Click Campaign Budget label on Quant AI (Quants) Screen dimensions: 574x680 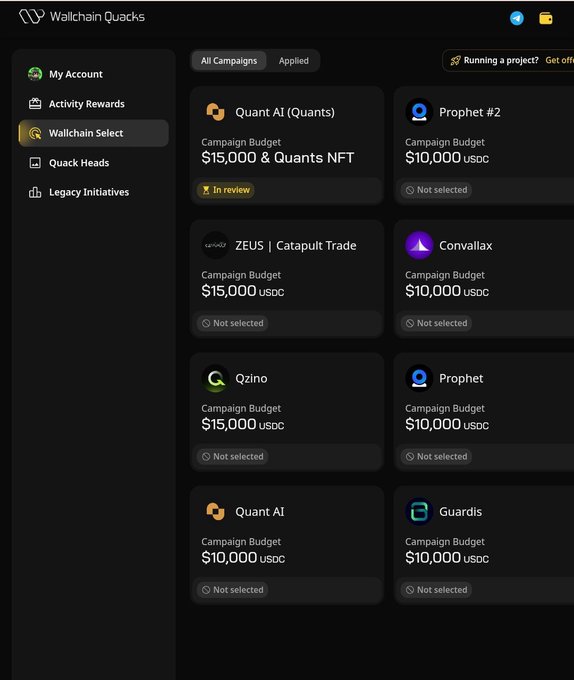coord(241,142)
